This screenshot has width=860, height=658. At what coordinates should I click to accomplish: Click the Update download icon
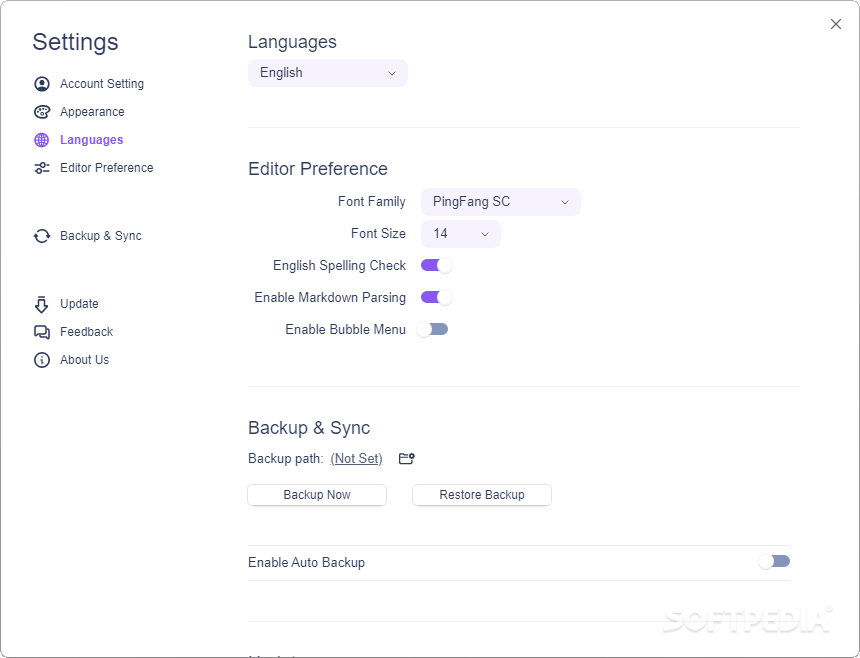42,304
